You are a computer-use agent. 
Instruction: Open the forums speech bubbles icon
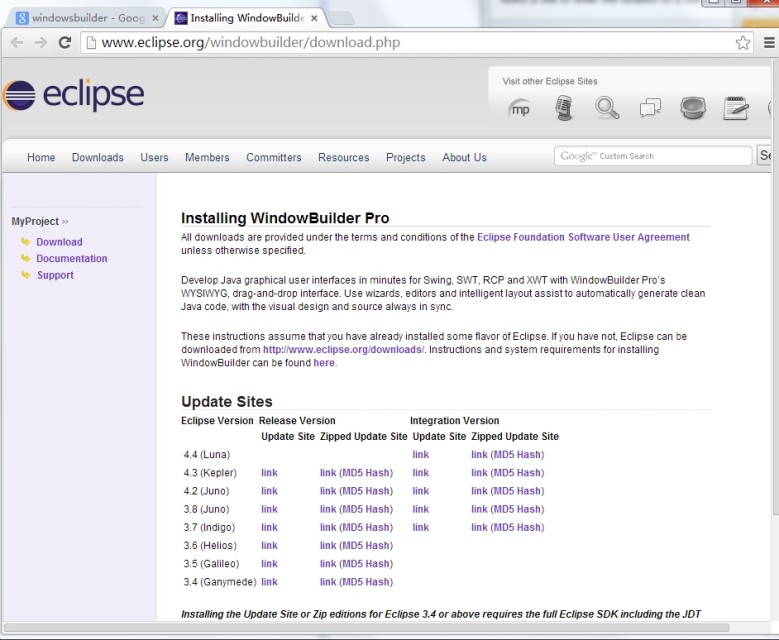(650, 108)
